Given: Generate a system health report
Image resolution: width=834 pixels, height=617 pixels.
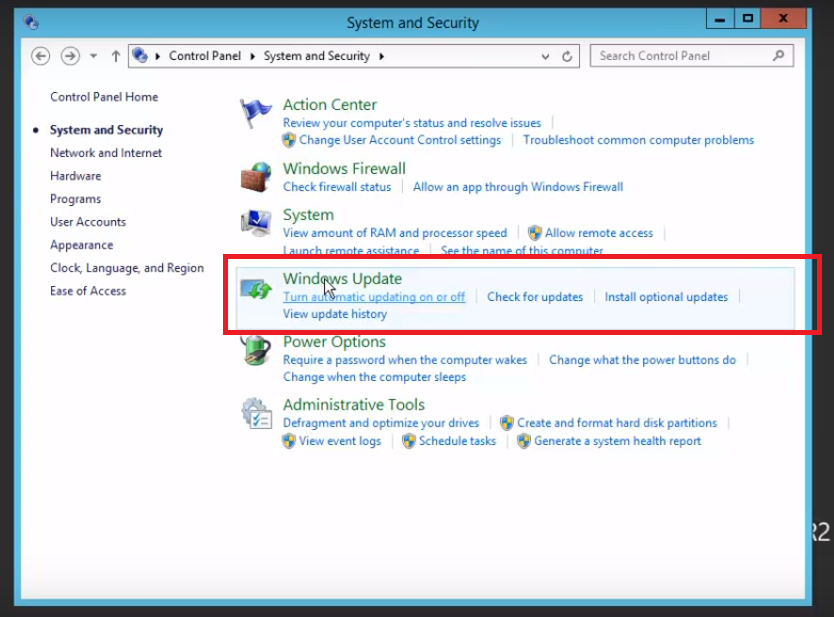Looking at the screenshot, I should click(618, 441).
